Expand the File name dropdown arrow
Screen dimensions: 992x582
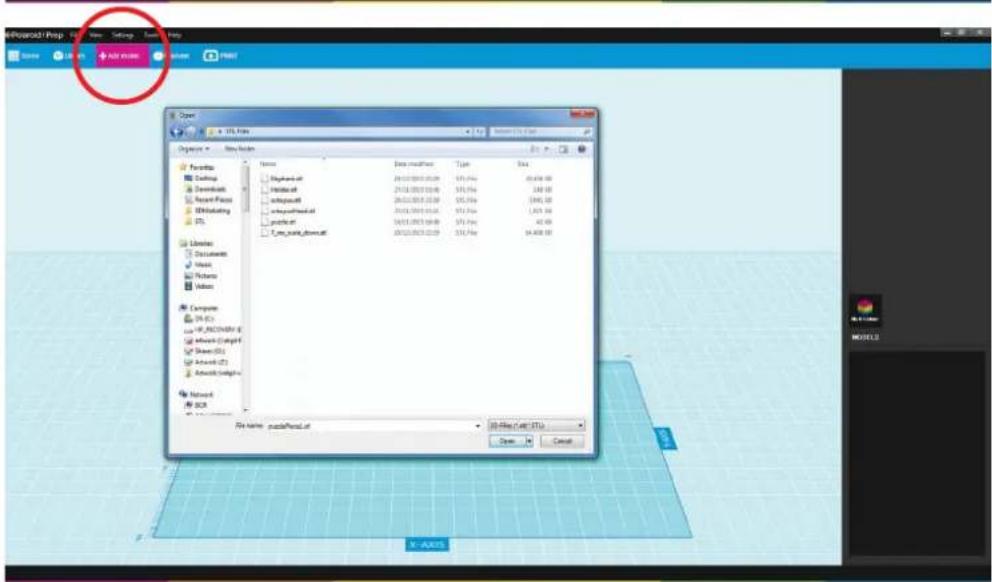(478, 426)
